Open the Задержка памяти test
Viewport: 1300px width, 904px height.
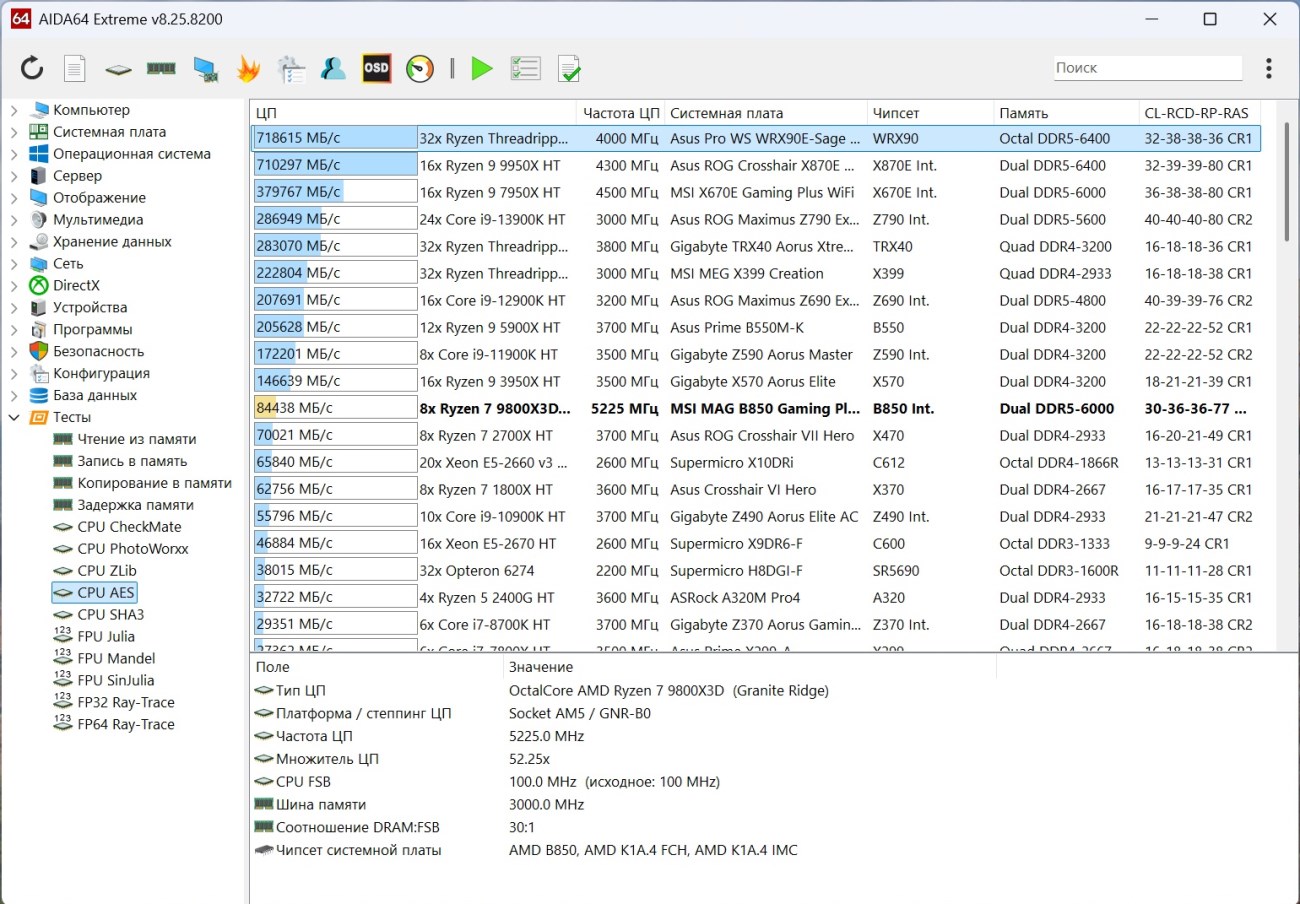pos(135,505)
